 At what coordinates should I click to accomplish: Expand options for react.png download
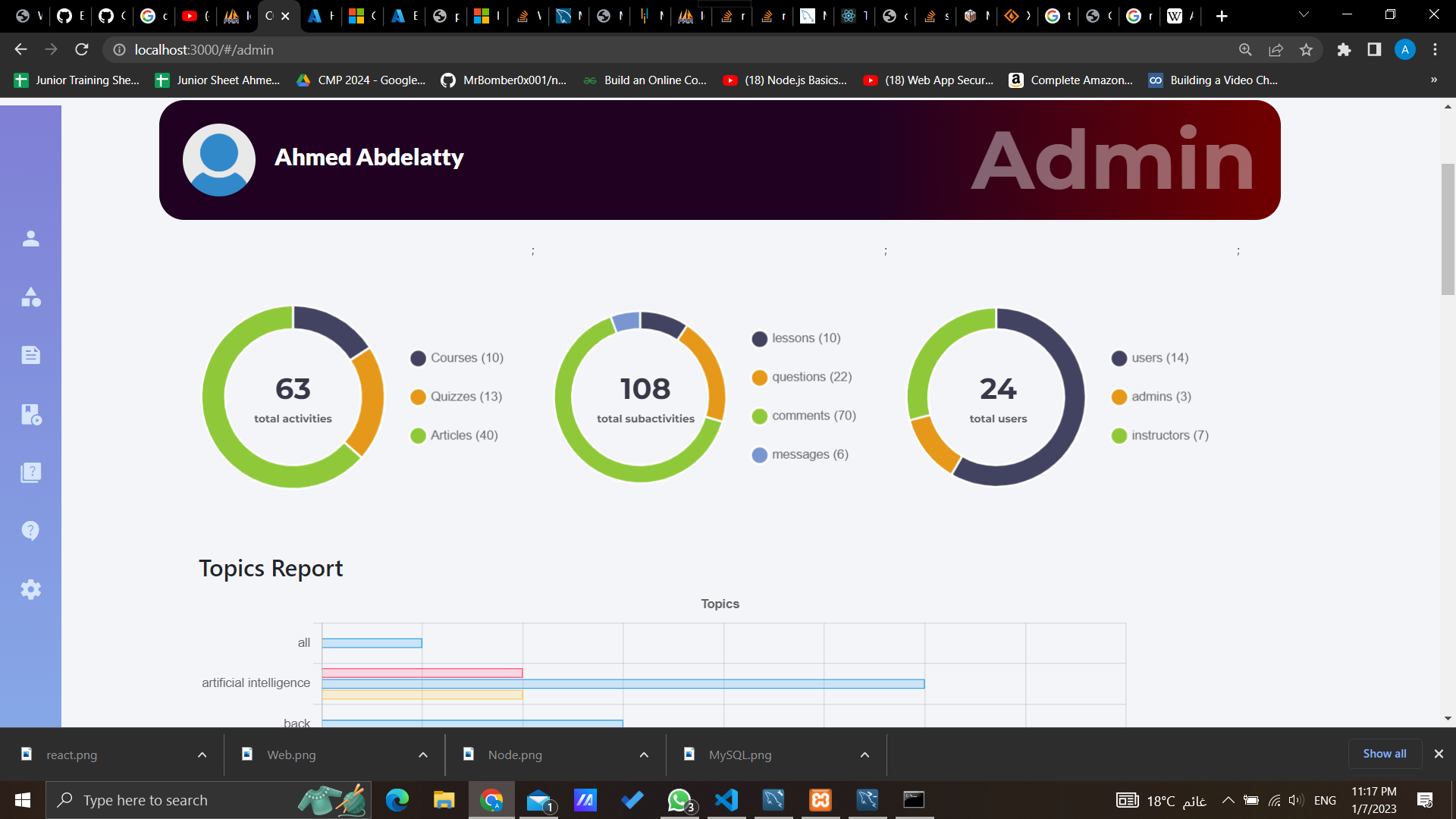202,755
